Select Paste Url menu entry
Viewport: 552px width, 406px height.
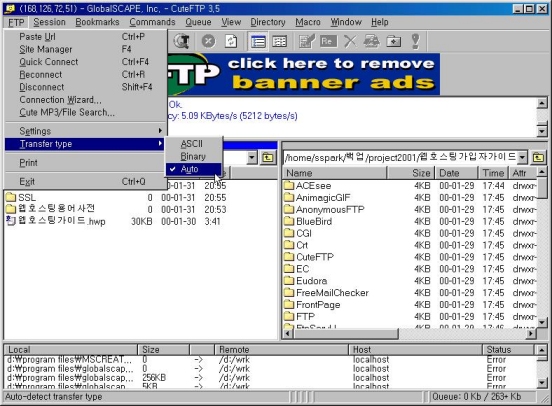click(84, 37)
